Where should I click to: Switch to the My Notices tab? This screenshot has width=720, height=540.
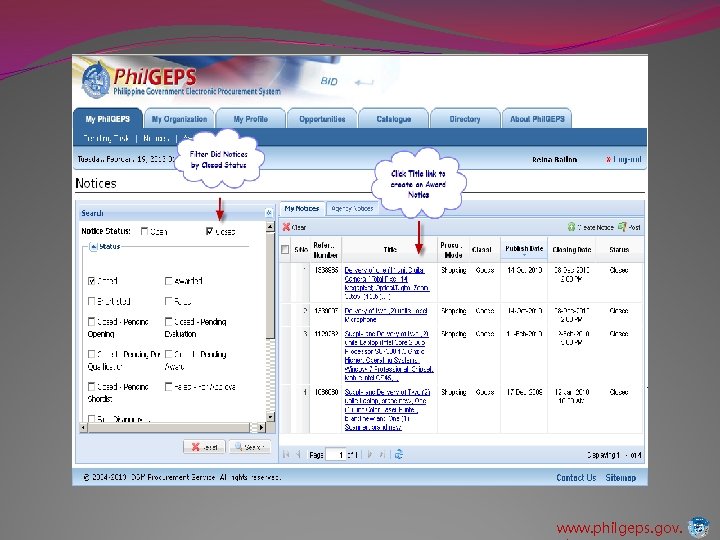click(302, 208)
